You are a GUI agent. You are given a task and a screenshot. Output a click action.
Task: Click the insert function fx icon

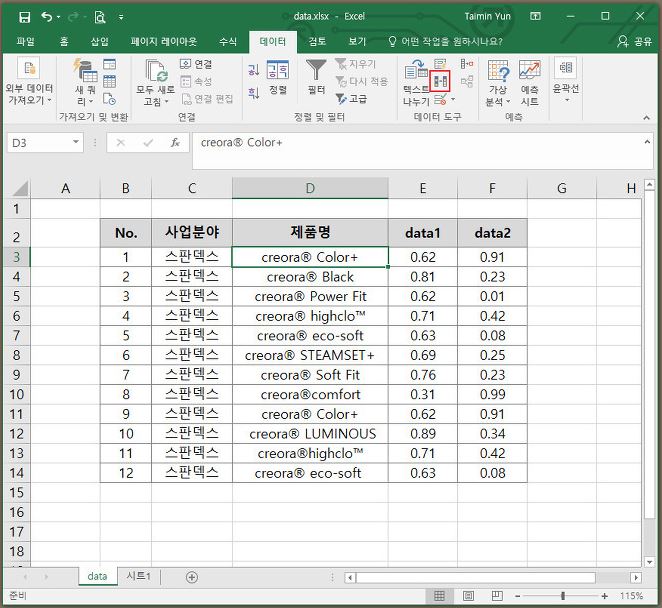pos(175,143)
